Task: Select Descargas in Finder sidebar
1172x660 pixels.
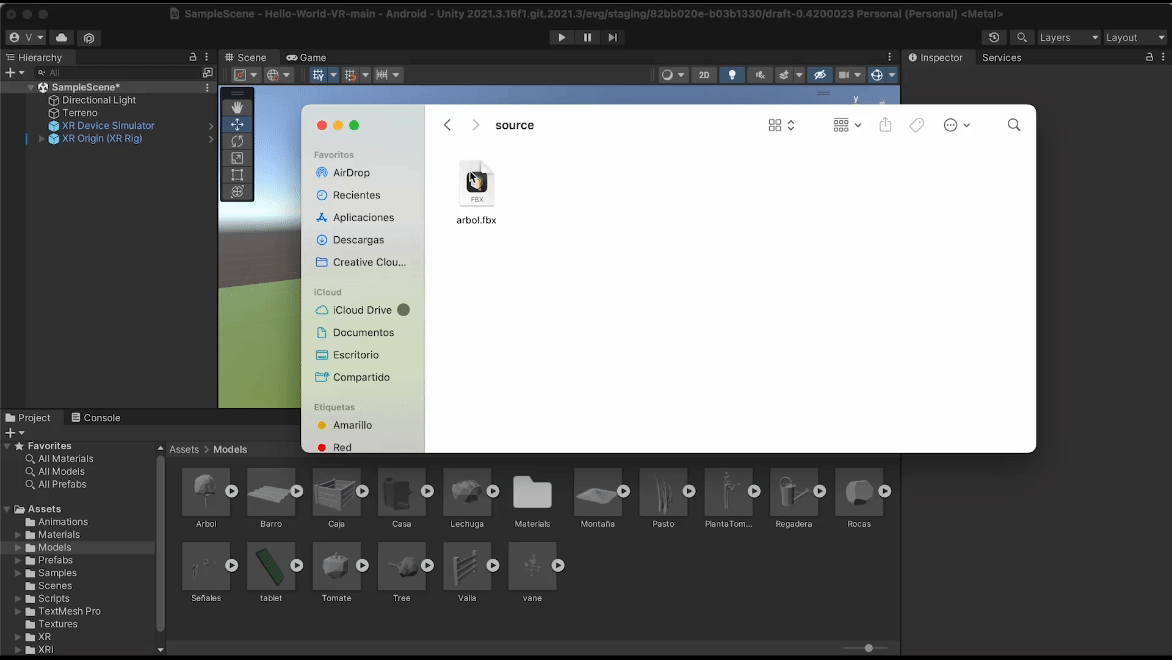Action: 357,240
